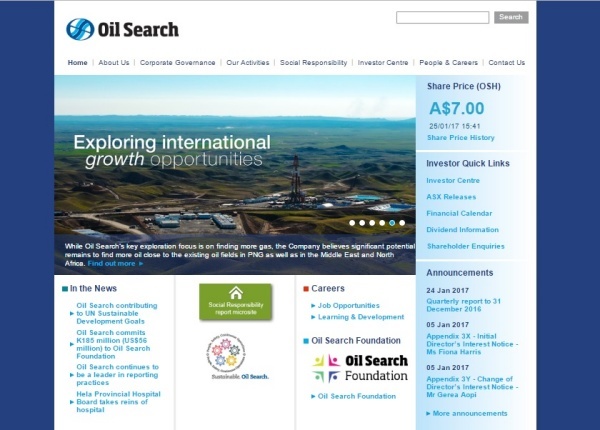Click the Sustainable Oil Search circular logo
Image resolution: width=600 pixels, height=430 pixels.
[234, 355]
